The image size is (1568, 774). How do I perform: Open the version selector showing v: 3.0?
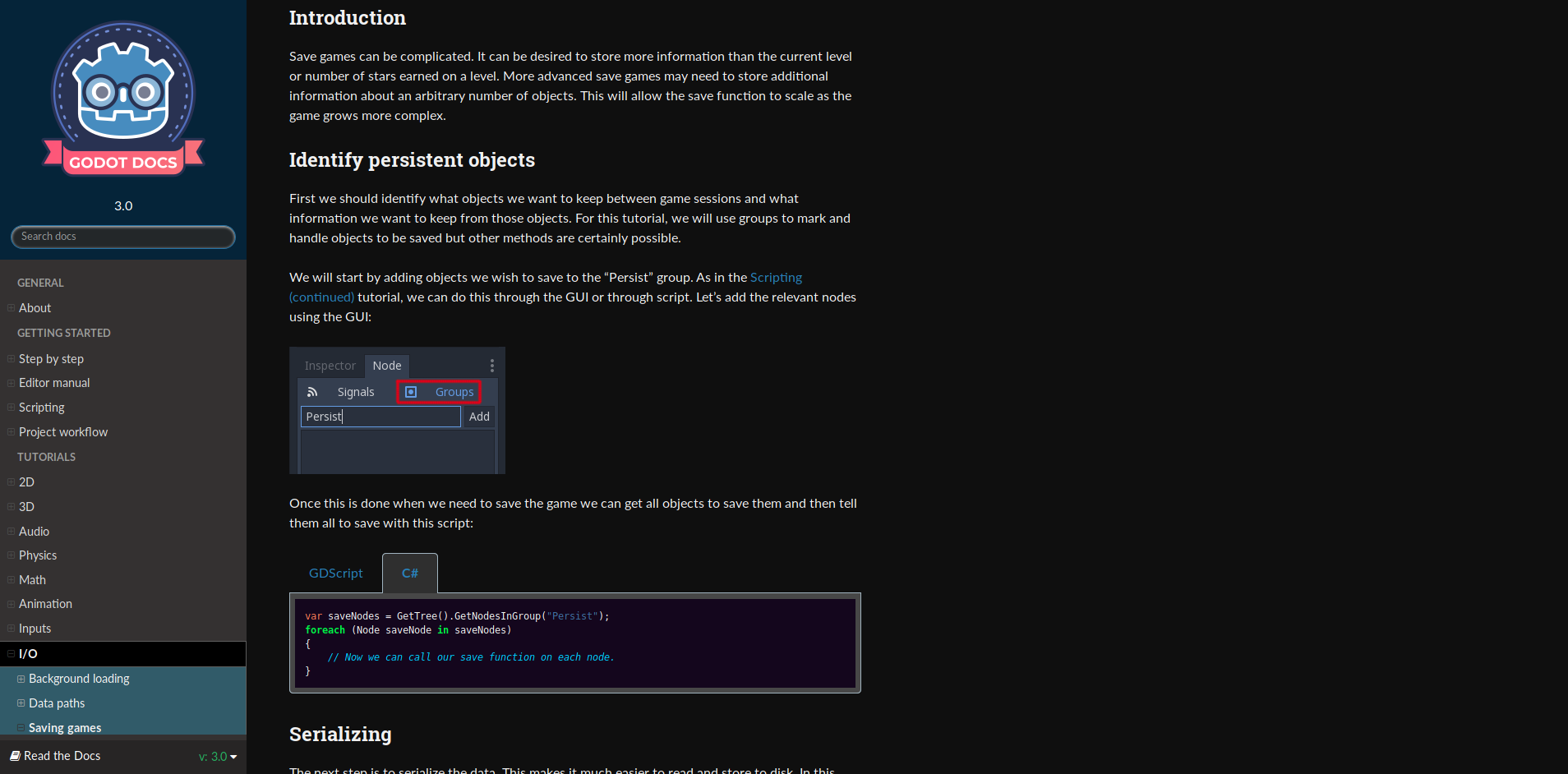(x=216, y=756)
